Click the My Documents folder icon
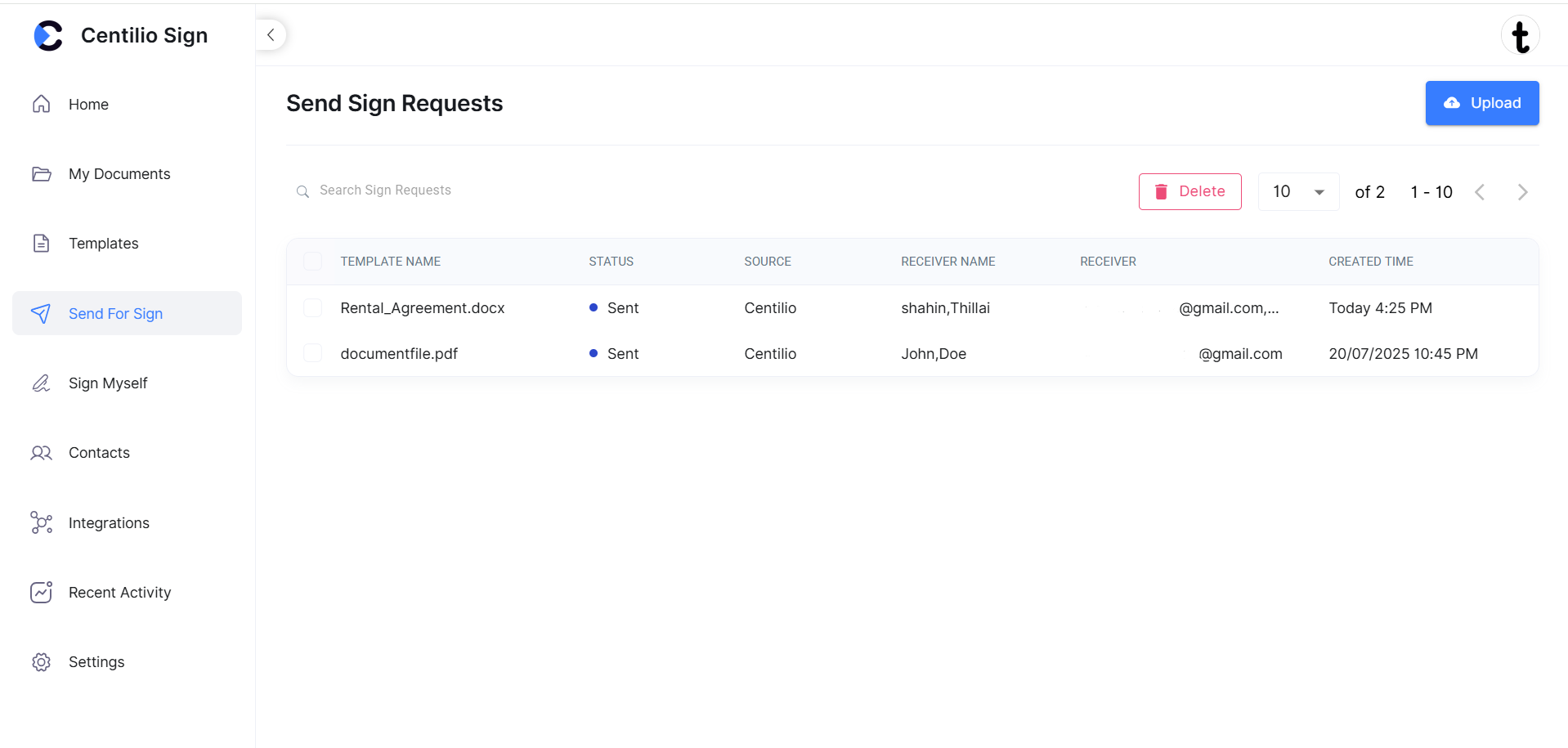The height and width of the screenshot is (748, 1568). 42,173
